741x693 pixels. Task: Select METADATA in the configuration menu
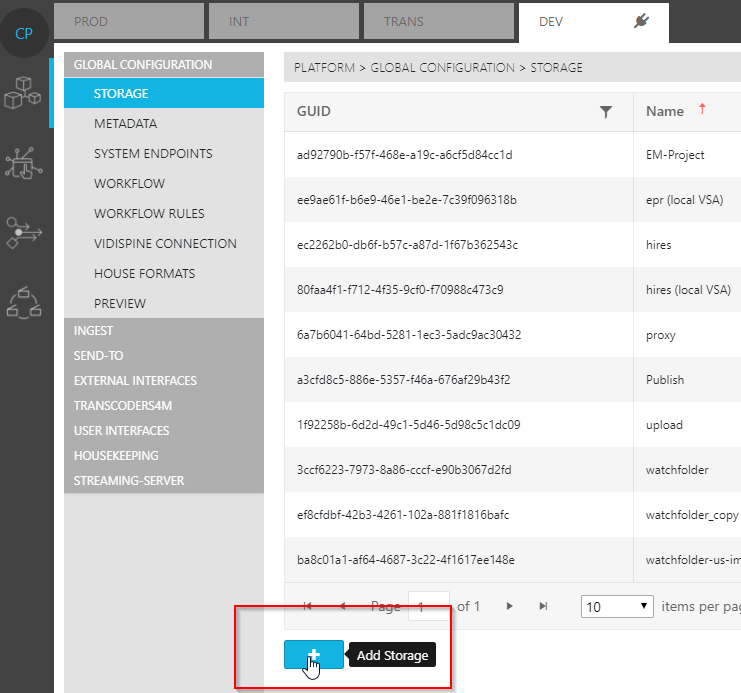(x=125, y=124)
